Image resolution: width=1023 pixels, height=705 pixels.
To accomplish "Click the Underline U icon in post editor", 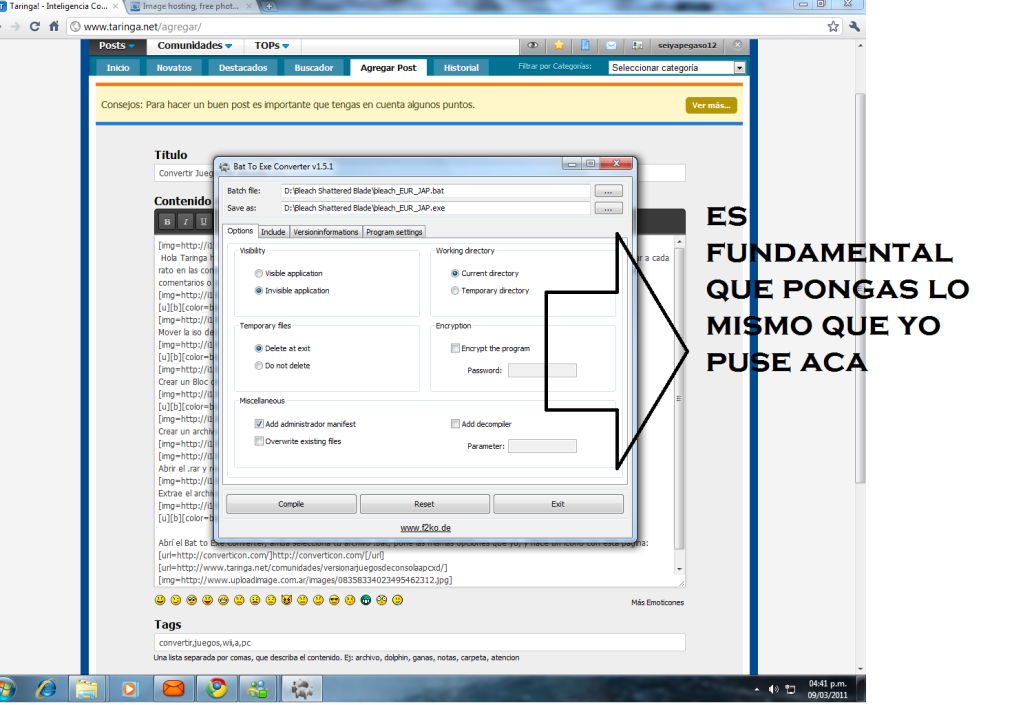I will click(x=204, y=222).
